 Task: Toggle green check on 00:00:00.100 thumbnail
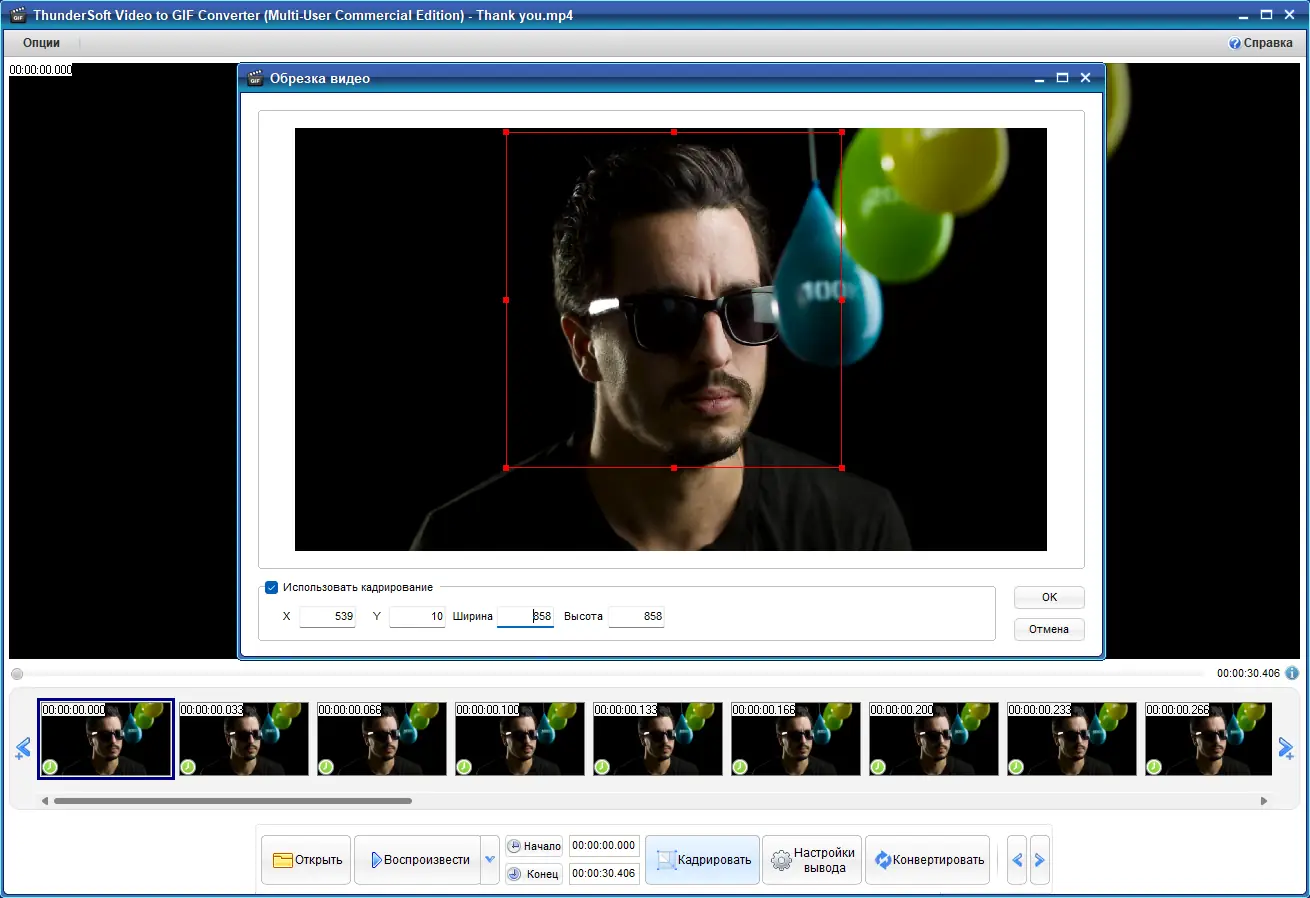[464, 767]
